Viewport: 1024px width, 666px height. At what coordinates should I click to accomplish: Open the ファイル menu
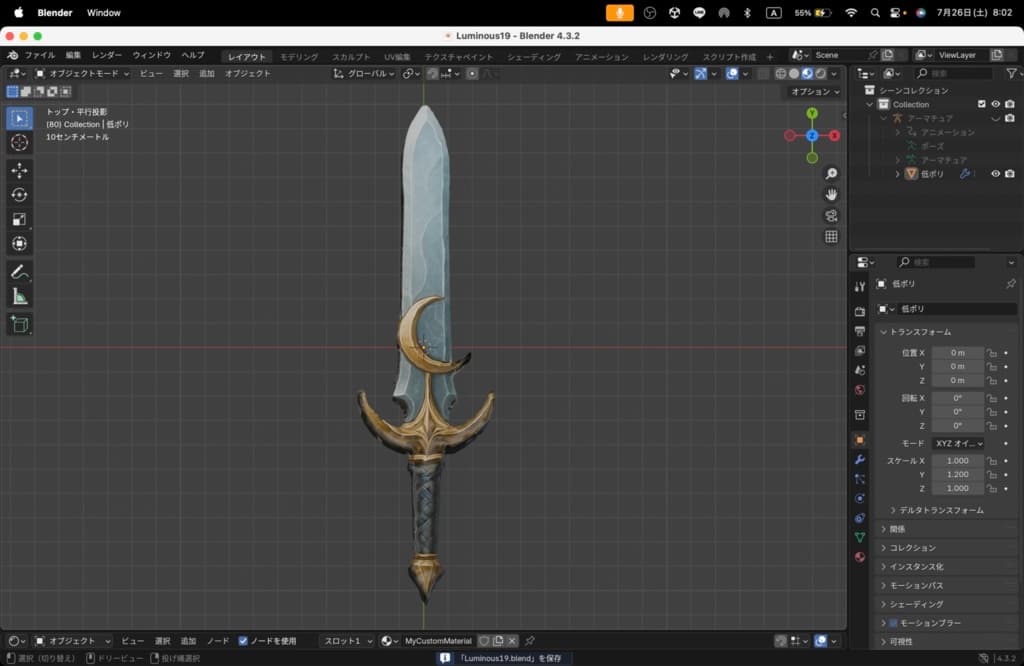point(39,55)
